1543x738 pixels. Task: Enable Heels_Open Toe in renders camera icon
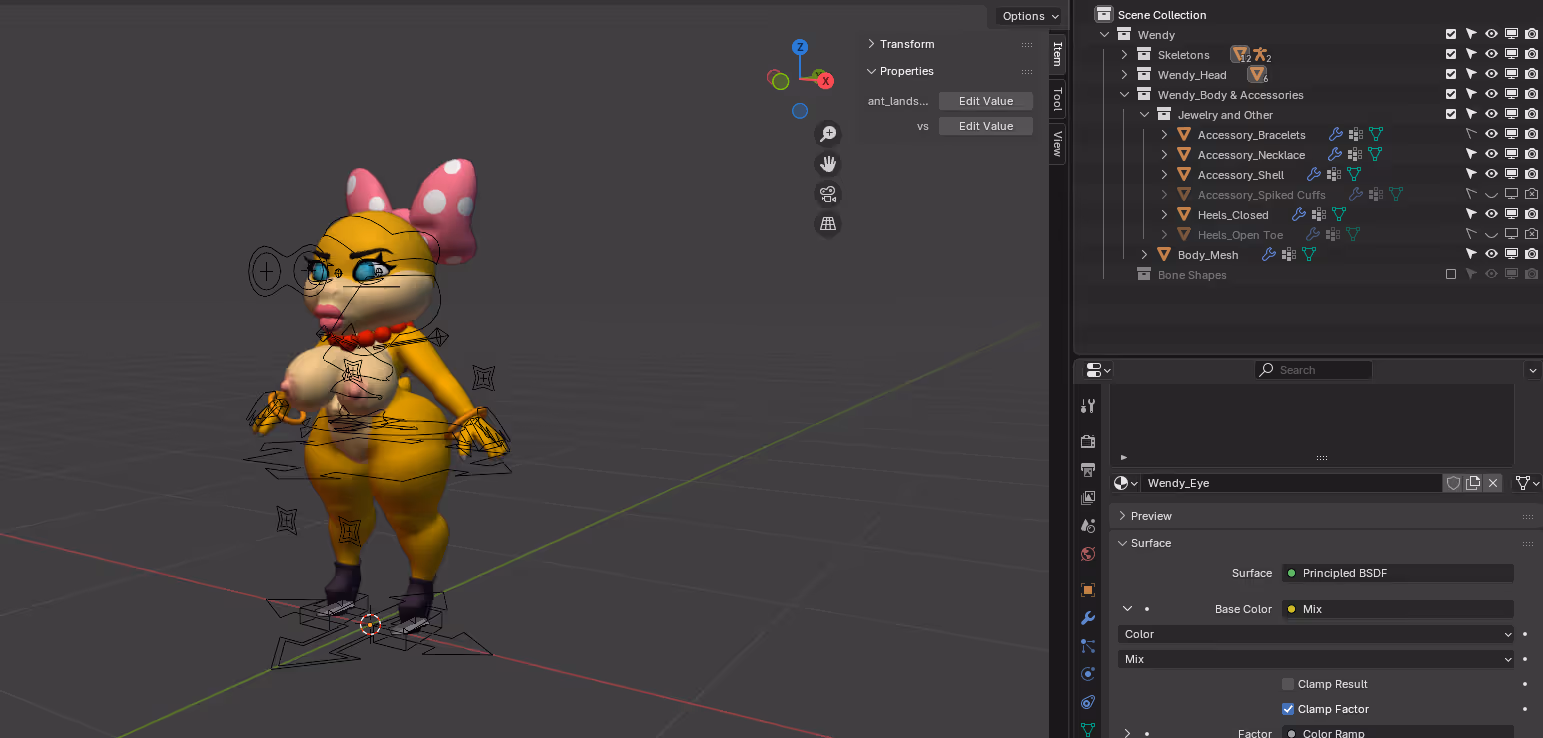[1531, 235]
